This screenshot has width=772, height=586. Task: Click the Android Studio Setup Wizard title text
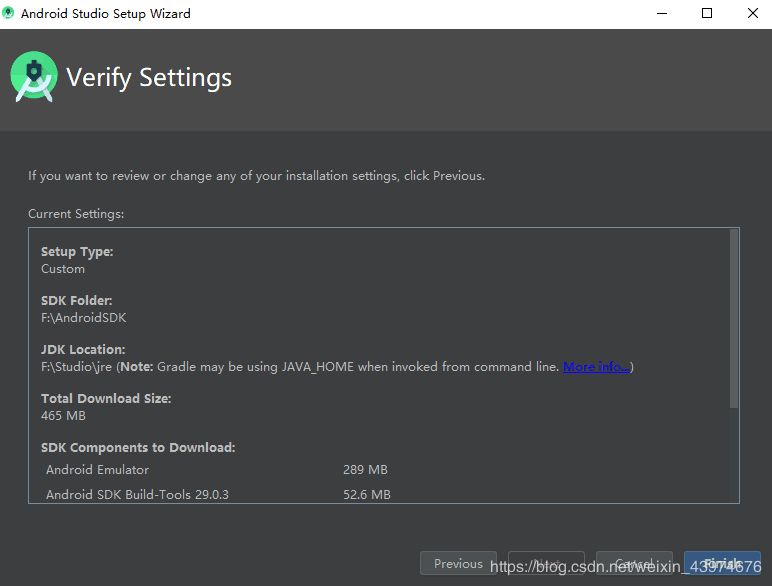105,14
